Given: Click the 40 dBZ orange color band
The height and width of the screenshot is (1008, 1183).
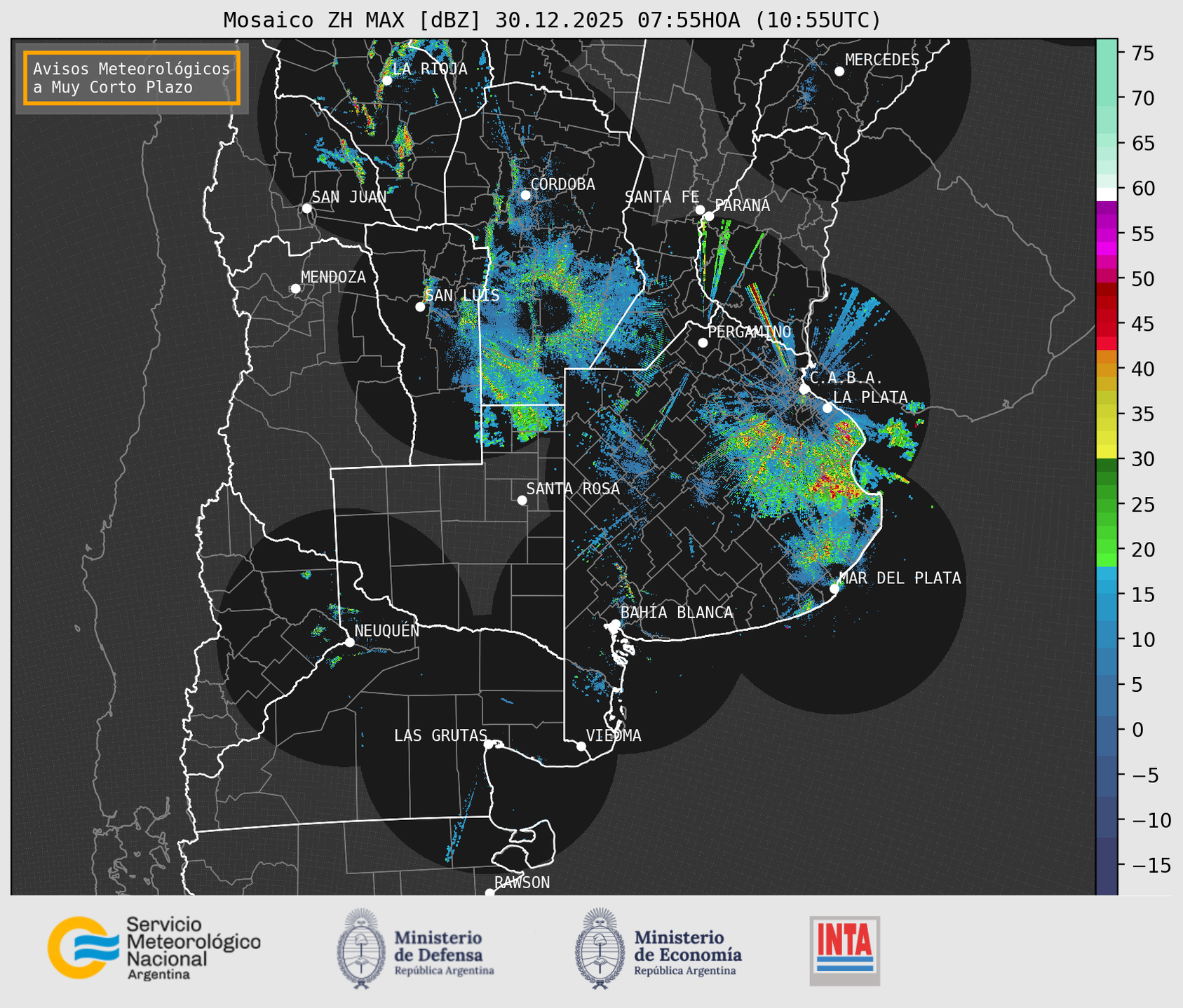Looking at the screenshot, I should tap(1107, 369).
